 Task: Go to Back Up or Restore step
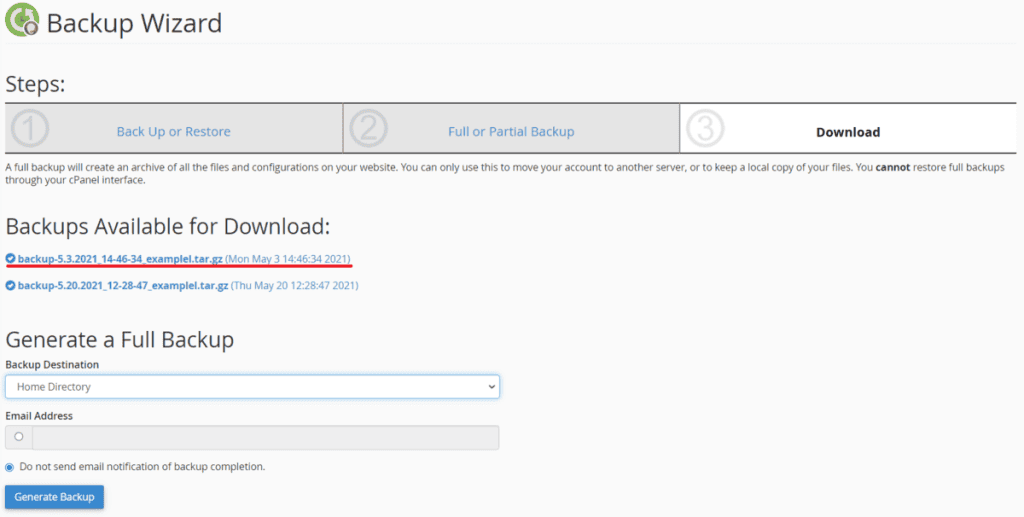click(x=174, y=131)
